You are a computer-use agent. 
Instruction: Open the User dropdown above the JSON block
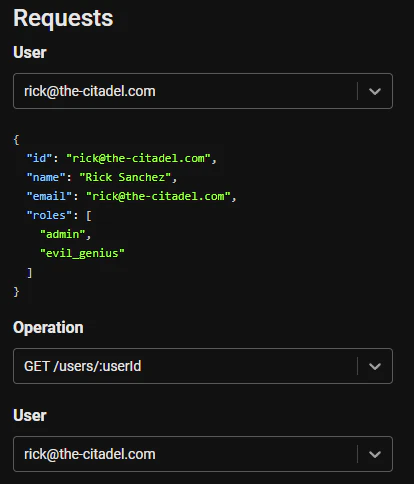[203, 91]
